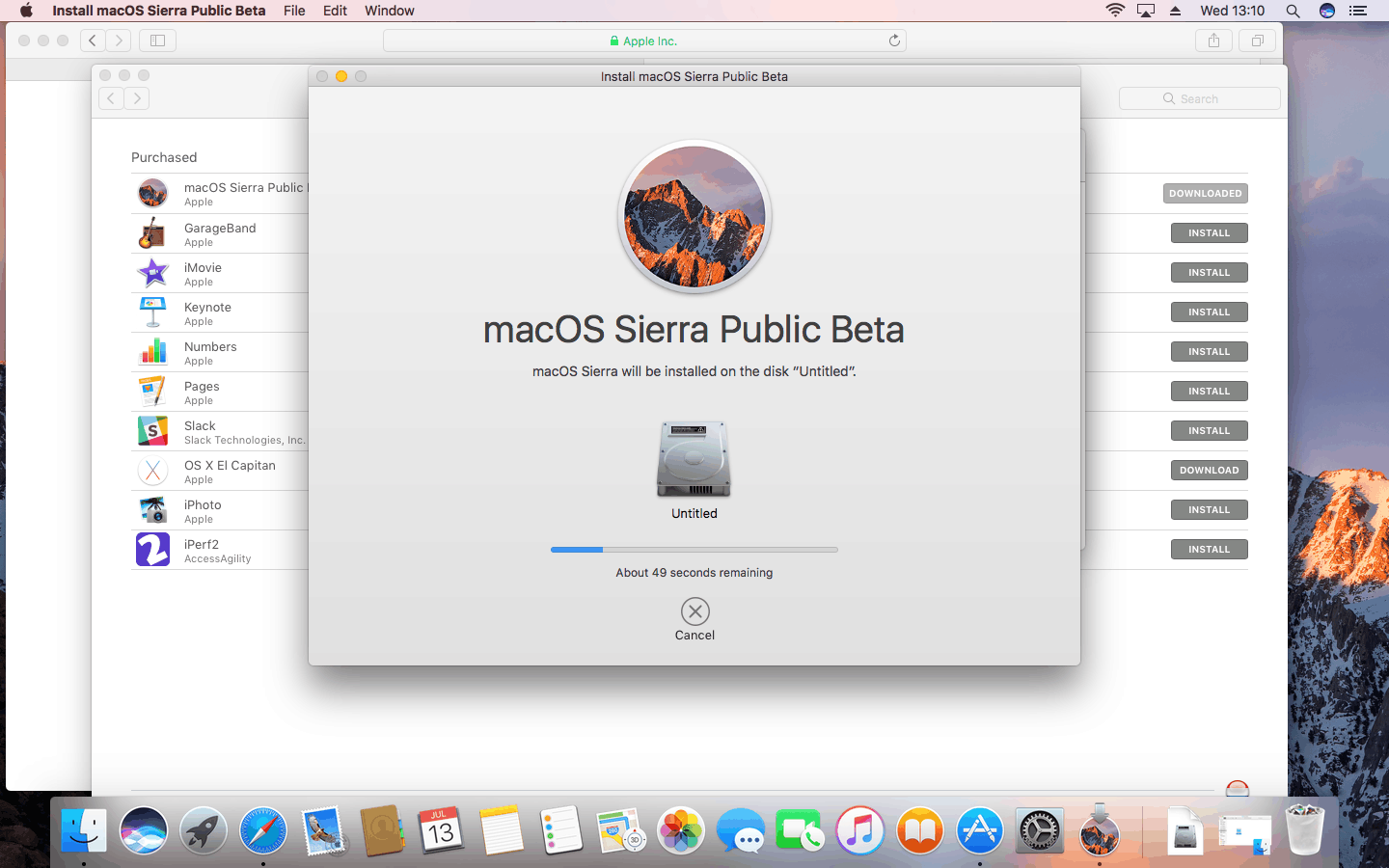Toggle Safari's sidebar

(x=158, y=41)
